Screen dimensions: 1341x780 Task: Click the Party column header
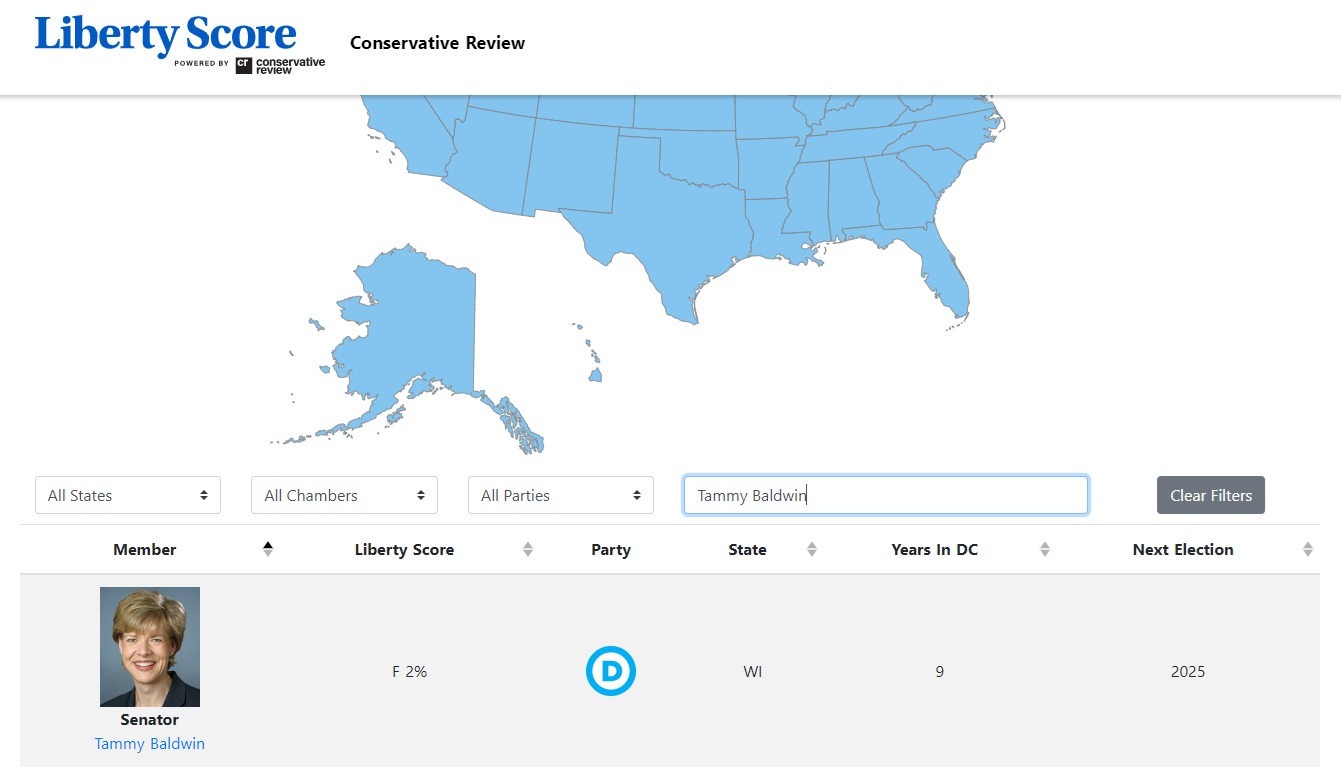coord(610,549)
